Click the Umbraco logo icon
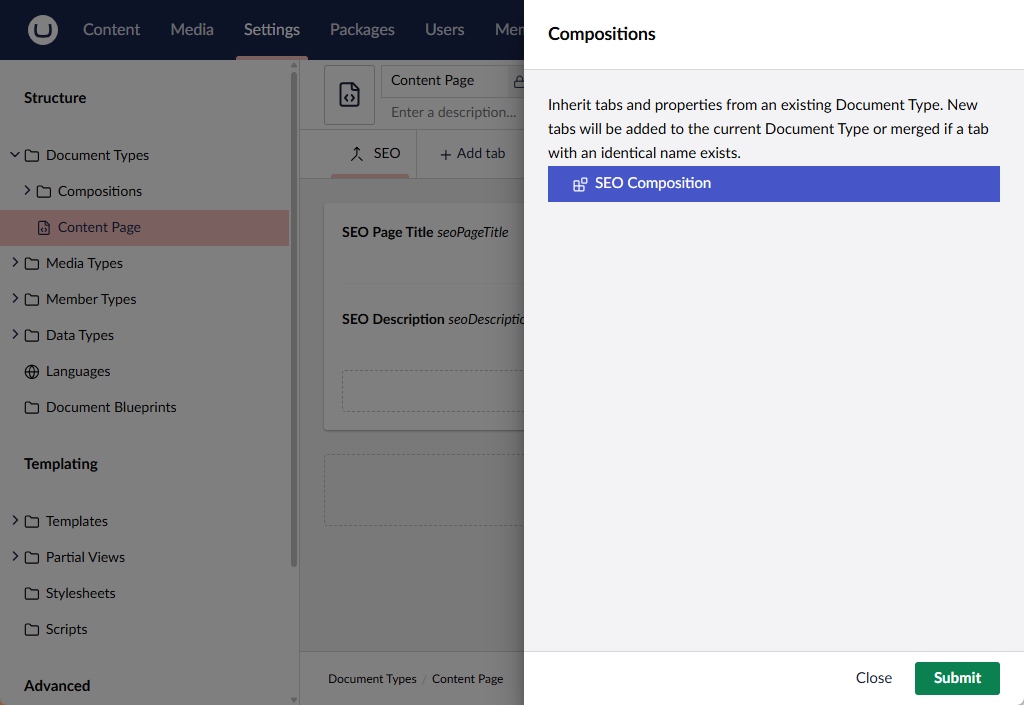The image size is (1024, 705). click(x=43, y=30)
